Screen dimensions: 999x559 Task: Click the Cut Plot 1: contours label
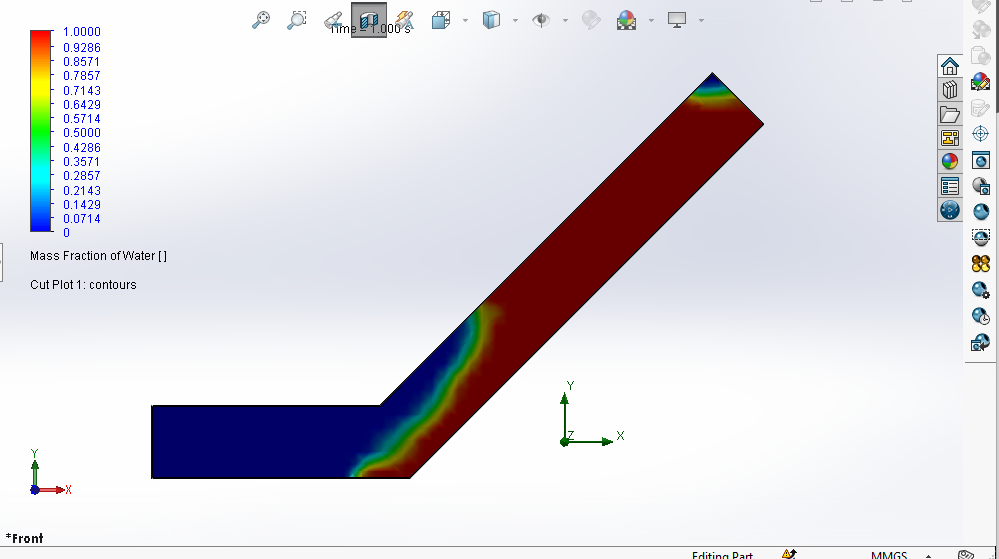tap(83, 285)
